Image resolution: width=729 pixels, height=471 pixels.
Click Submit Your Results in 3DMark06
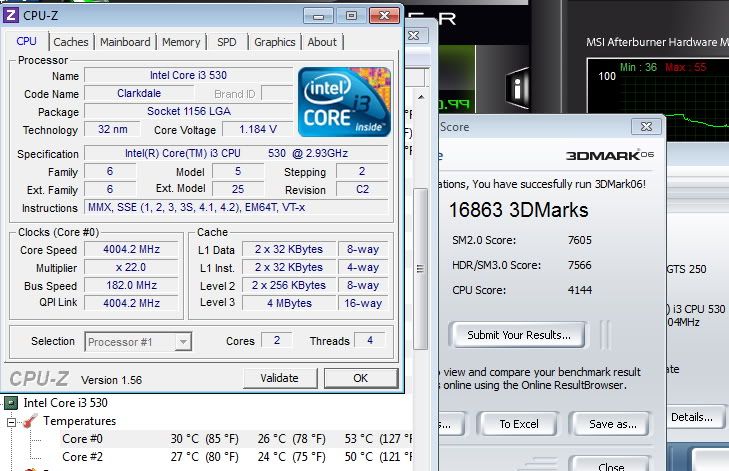(518, 335)
